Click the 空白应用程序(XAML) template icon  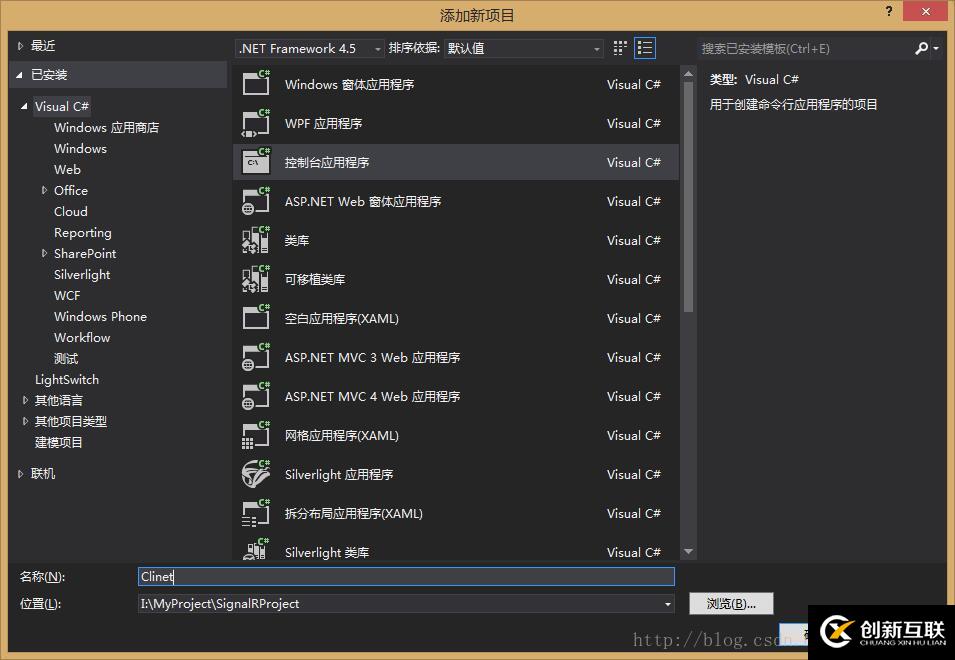[x=256, y=317]
